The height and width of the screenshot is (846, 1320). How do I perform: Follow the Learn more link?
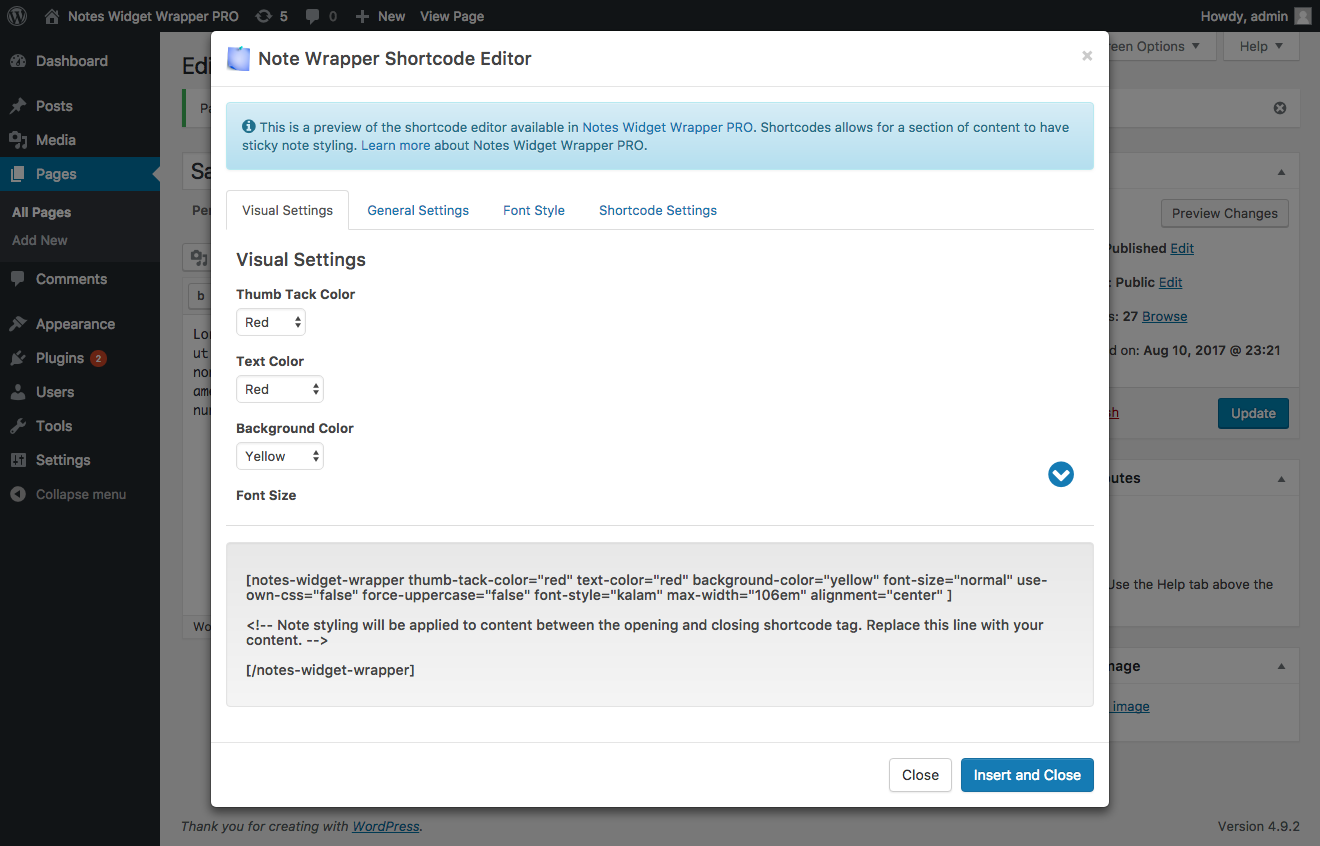point(395,145)
